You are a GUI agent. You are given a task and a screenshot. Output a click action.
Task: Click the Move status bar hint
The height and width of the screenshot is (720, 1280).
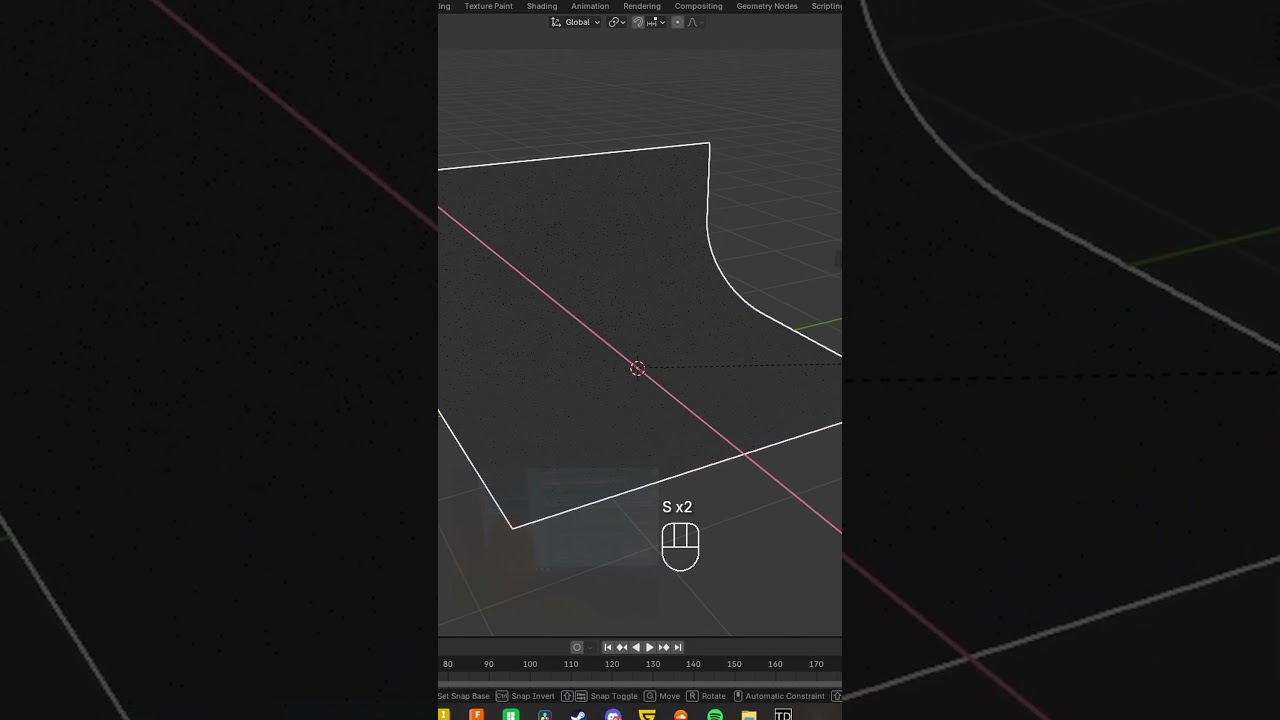coord(670,696)
